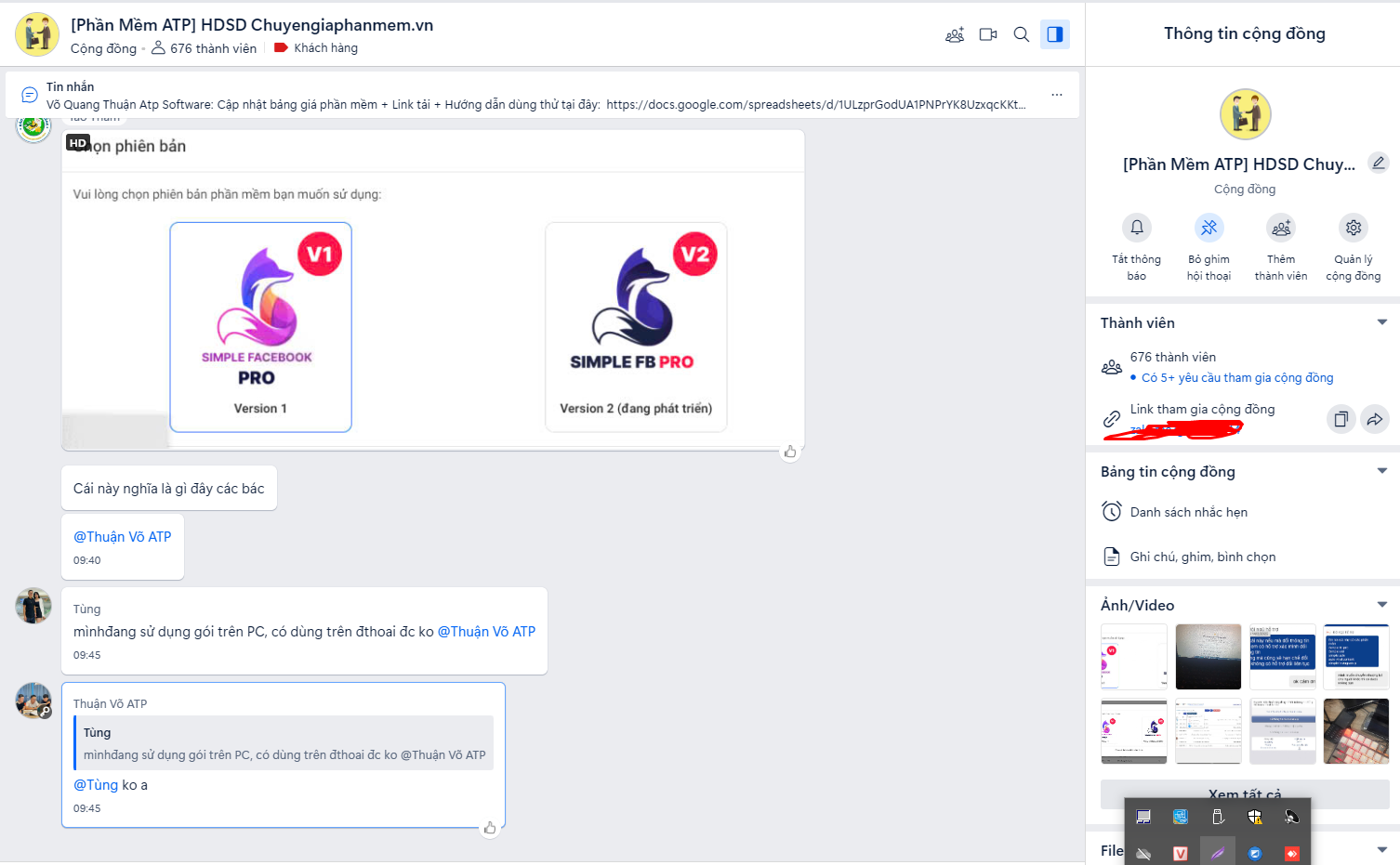The image size is (1400, 865).
Task: Click the USB safely remove tray icon
Action: [1218, 817]
